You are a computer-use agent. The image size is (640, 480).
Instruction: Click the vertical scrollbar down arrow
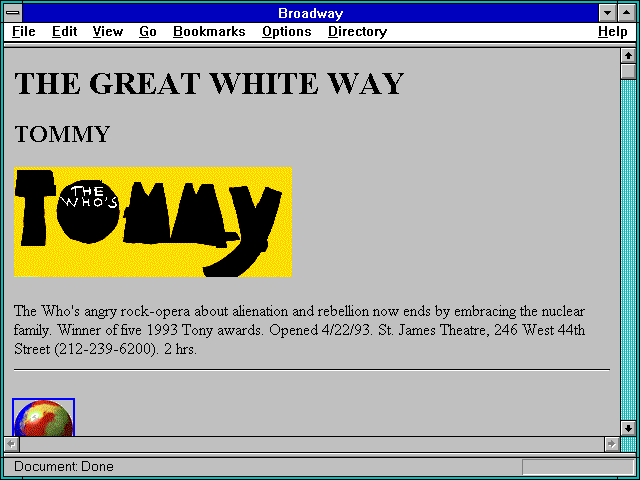click(x=628, y=428)
